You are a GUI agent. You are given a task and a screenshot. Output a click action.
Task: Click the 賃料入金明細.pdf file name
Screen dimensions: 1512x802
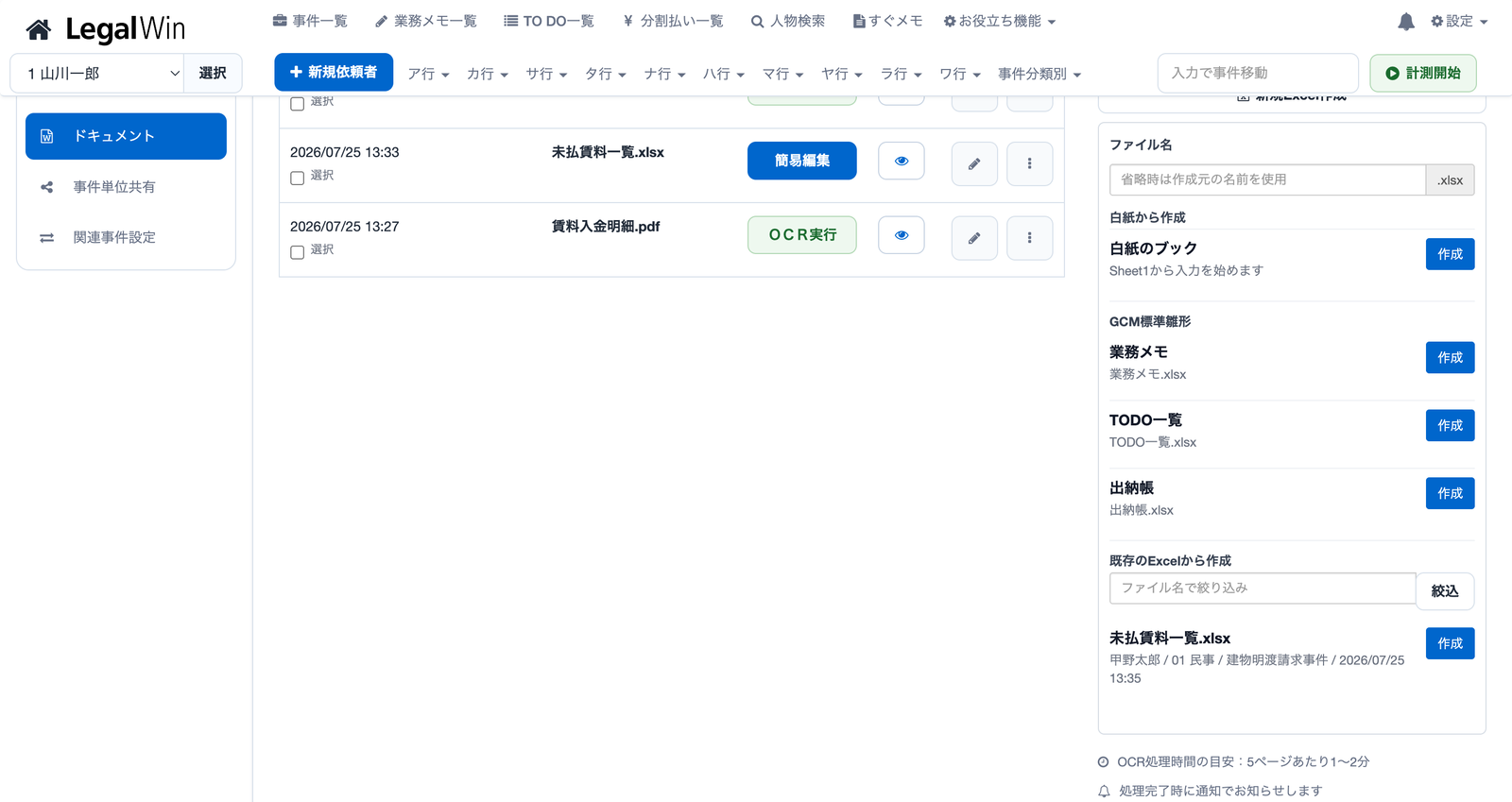pos(606,227)
